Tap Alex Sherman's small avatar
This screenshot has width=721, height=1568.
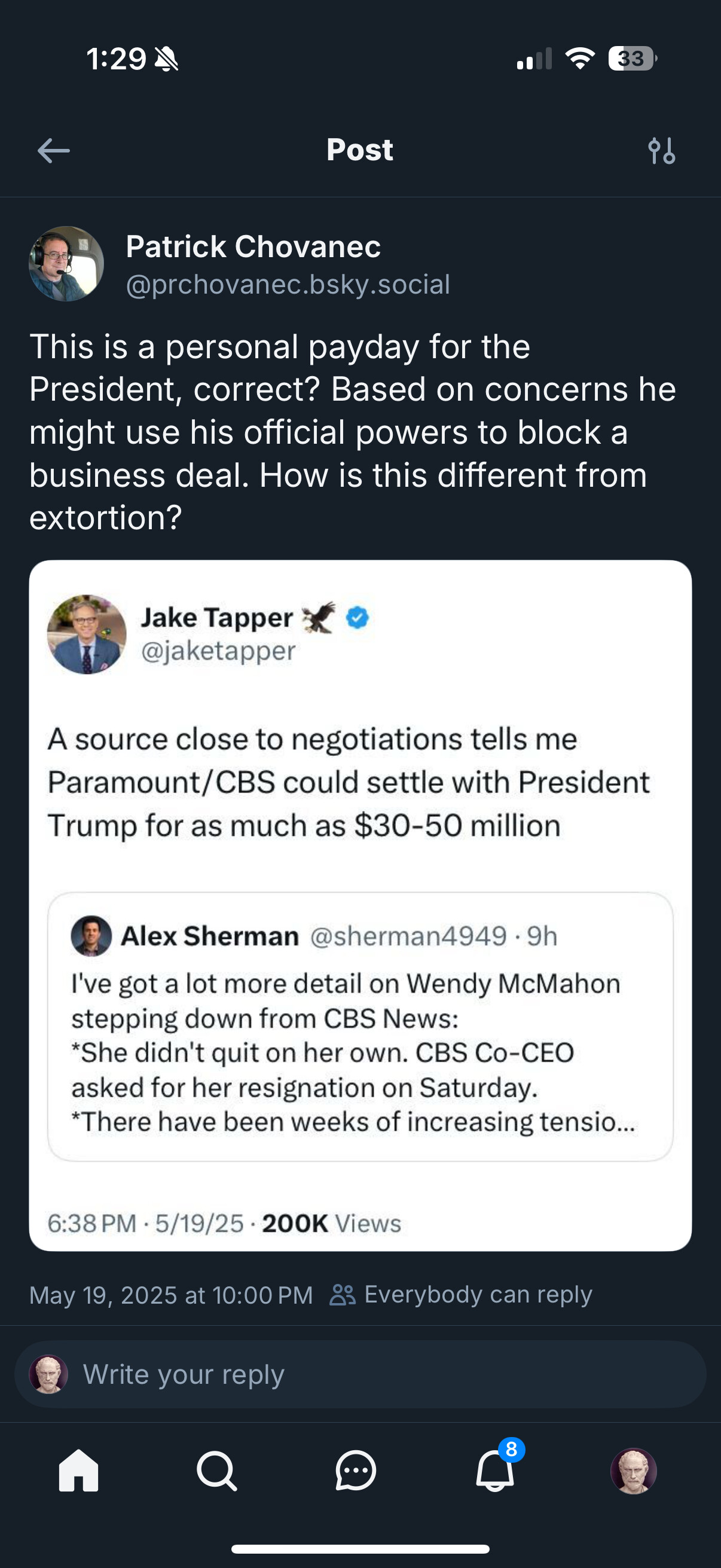(91, 935)
